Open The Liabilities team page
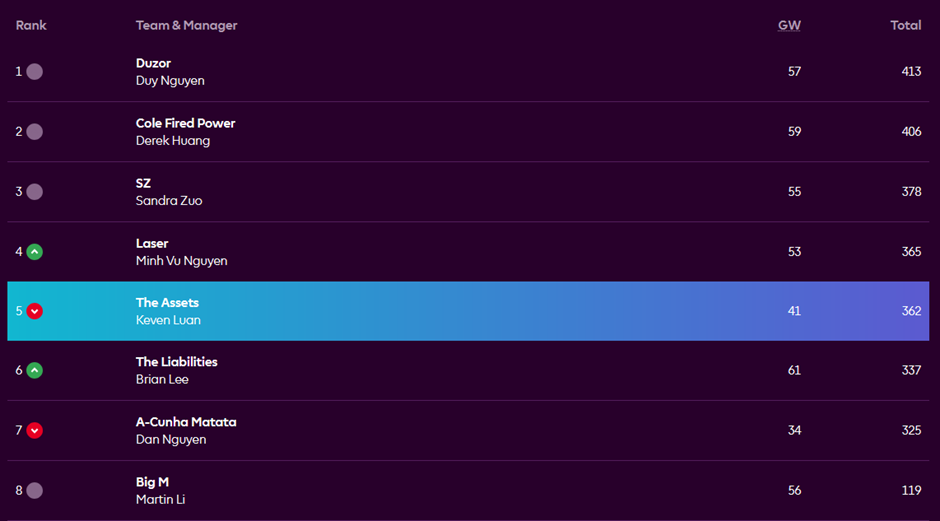940x521 pixels. (x=176, y=362)
